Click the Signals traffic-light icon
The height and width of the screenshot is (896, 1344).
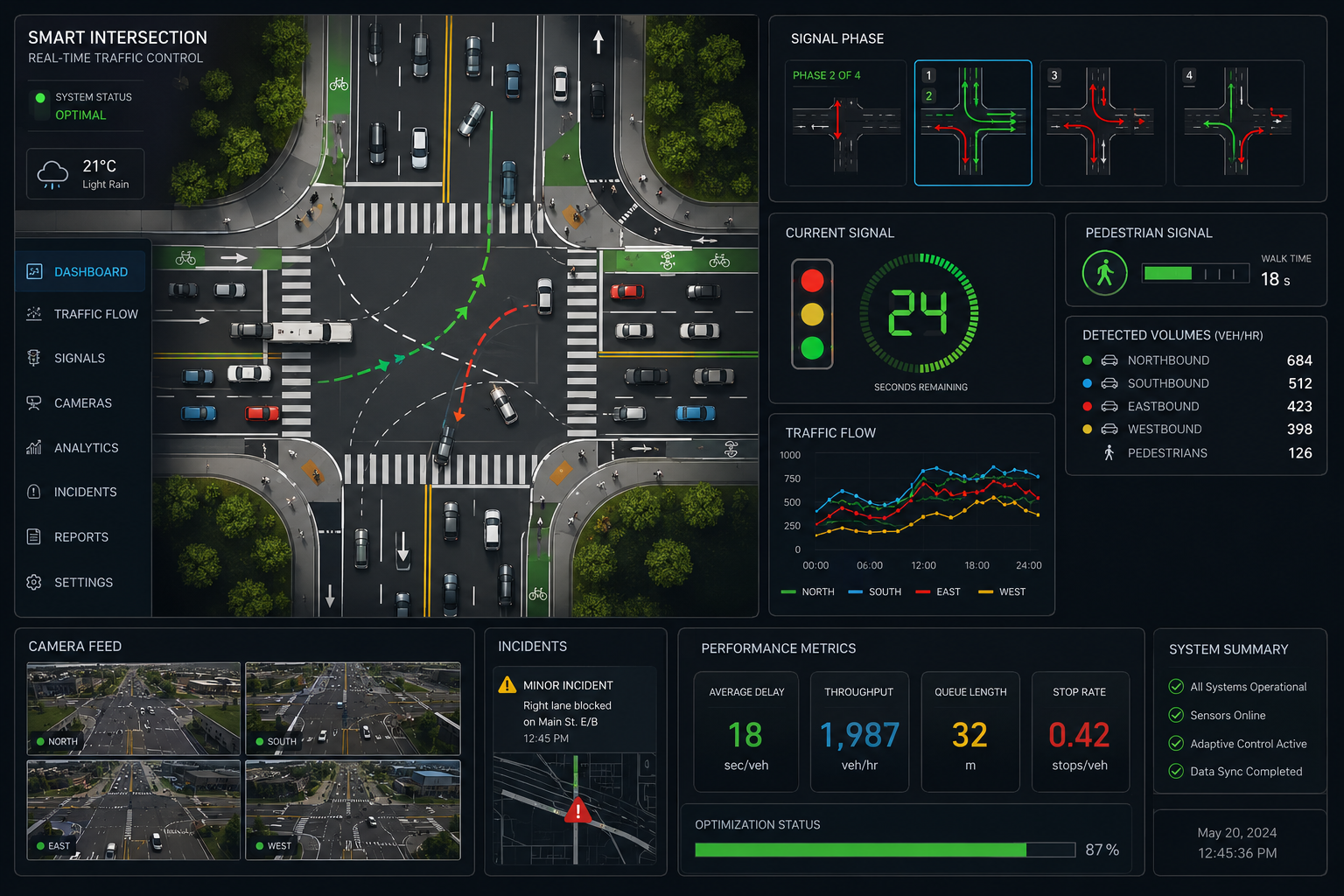click(34, 358)
